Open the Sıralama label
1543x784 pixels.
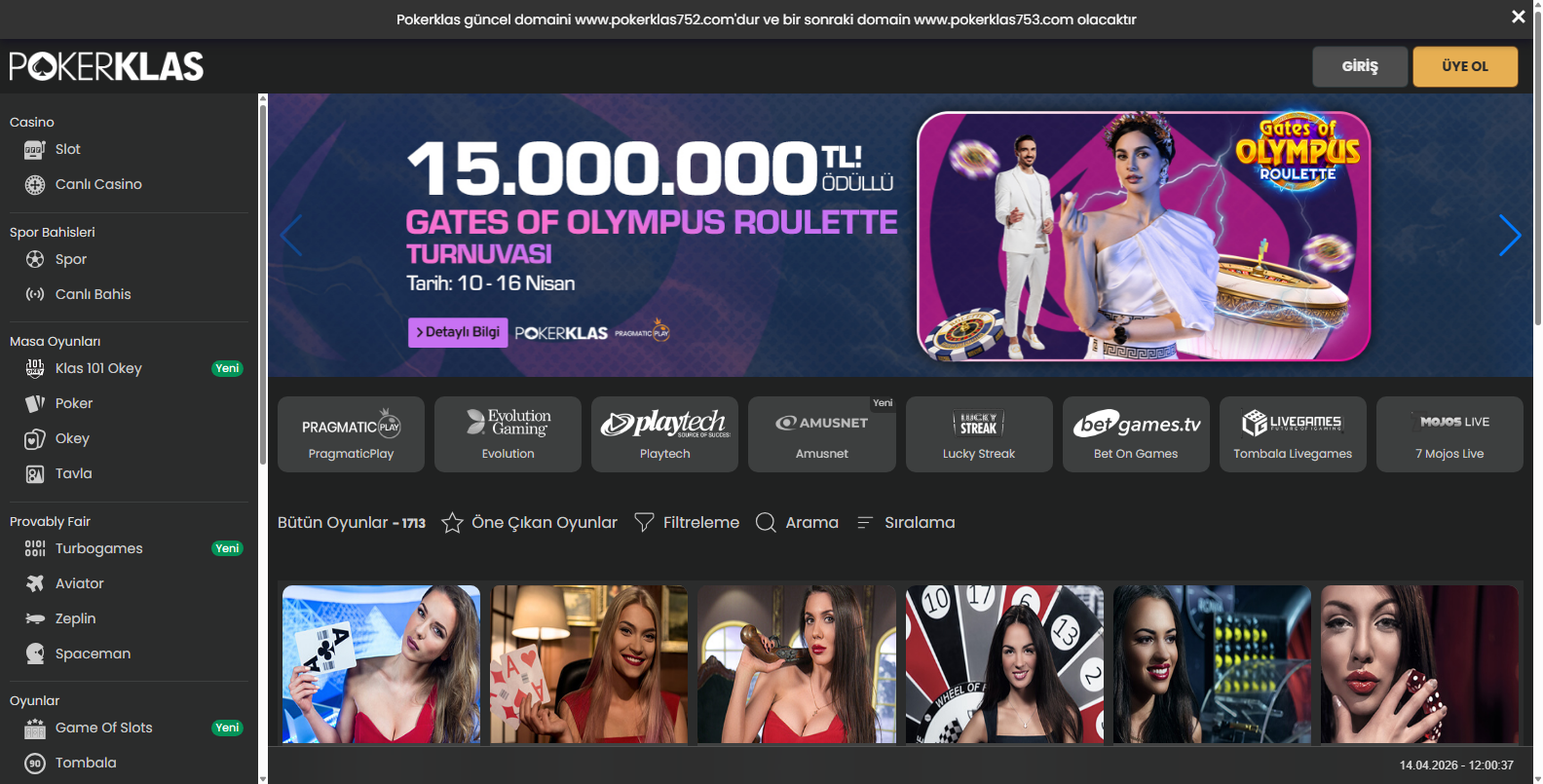(x=920, y=523)
